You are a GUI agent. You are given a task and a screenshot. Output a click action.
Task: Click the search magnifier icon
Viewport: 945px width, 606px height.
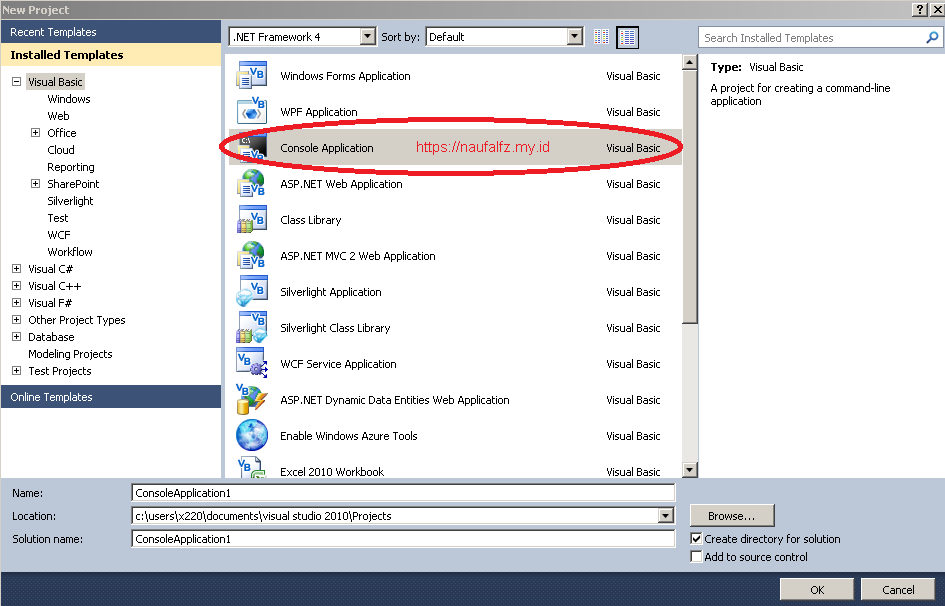pyautogui.click(x=932, y=37)
